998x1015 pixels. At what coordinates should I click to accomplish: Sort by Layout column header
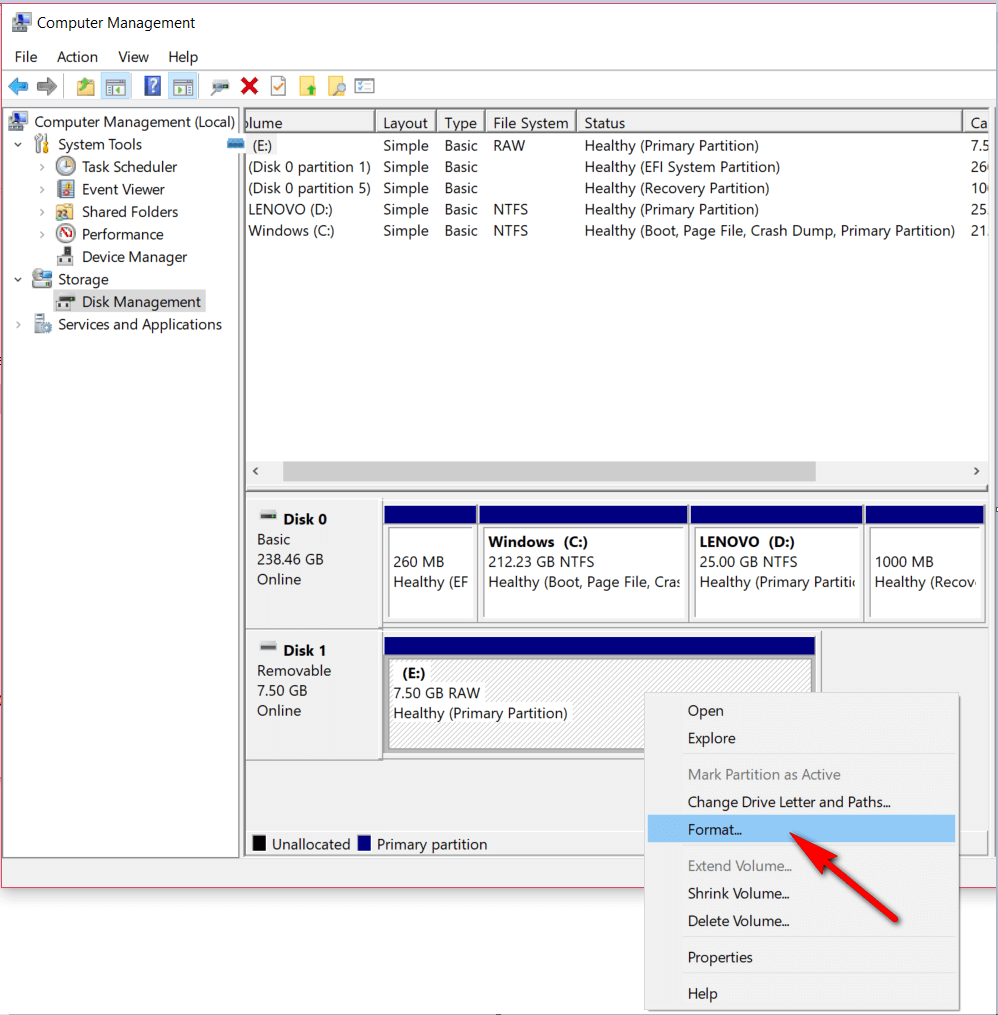coord(406,122)
